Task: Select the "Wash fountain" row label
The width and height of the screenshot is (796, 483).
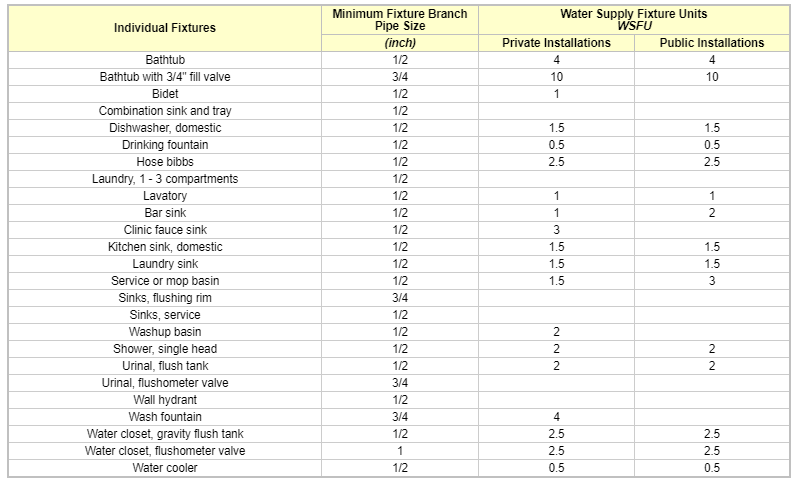Action: pyautogui.click(x=165, y=417)
